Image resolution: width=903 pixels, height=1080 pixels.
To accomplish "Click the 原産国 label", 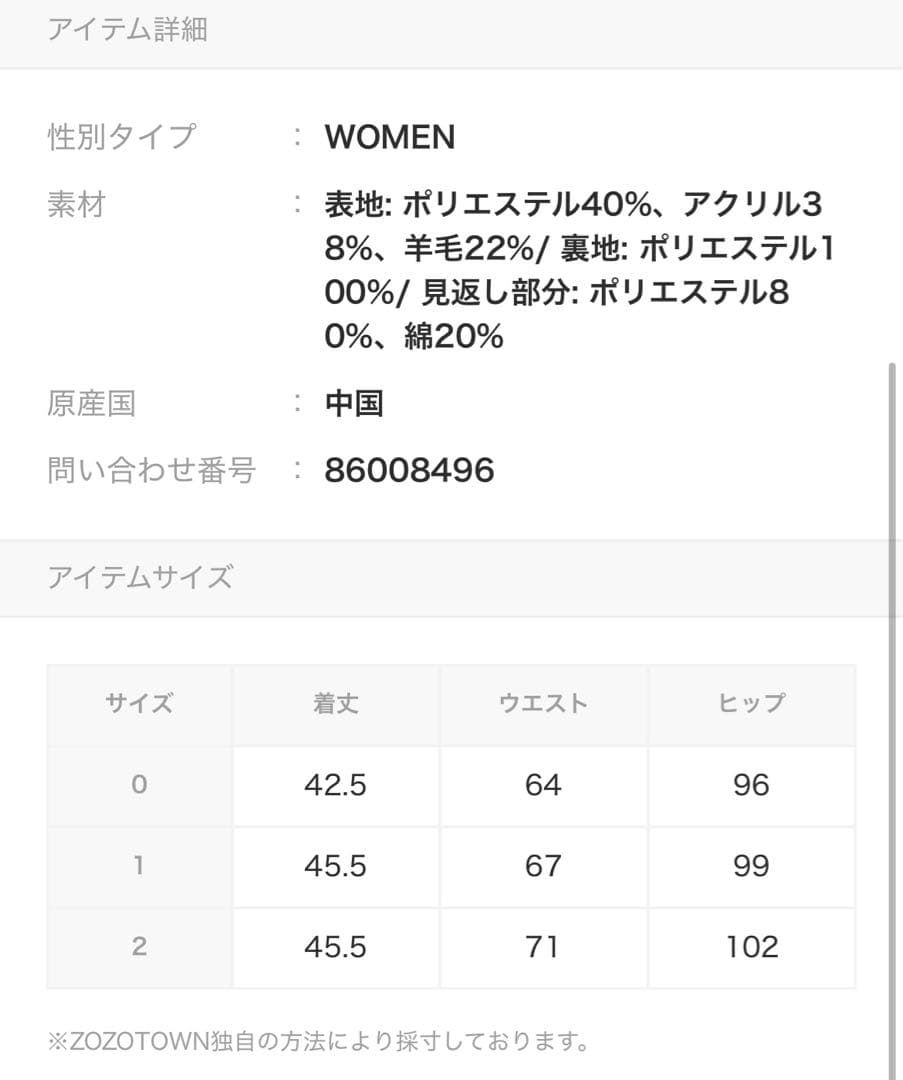I will pos(91,404).
